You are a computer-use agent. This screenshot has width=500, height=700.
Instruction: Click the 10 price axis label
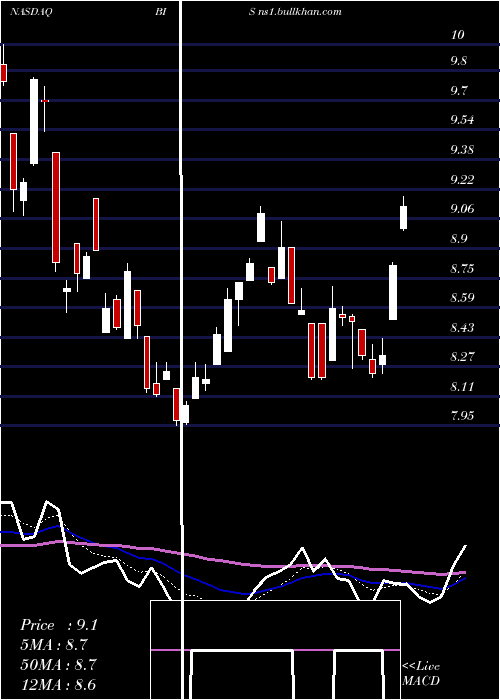click(x=457, y=34)
